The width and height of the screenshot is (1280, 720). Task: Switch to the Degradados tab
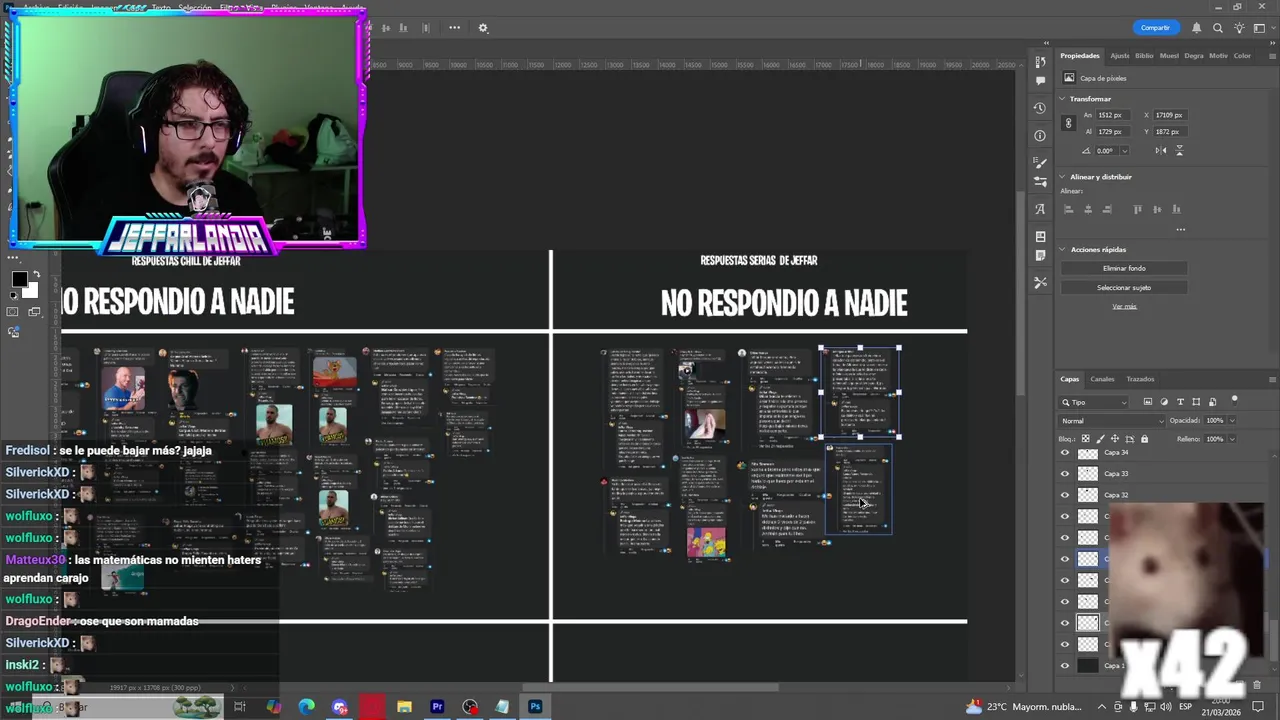(1194, 56)
